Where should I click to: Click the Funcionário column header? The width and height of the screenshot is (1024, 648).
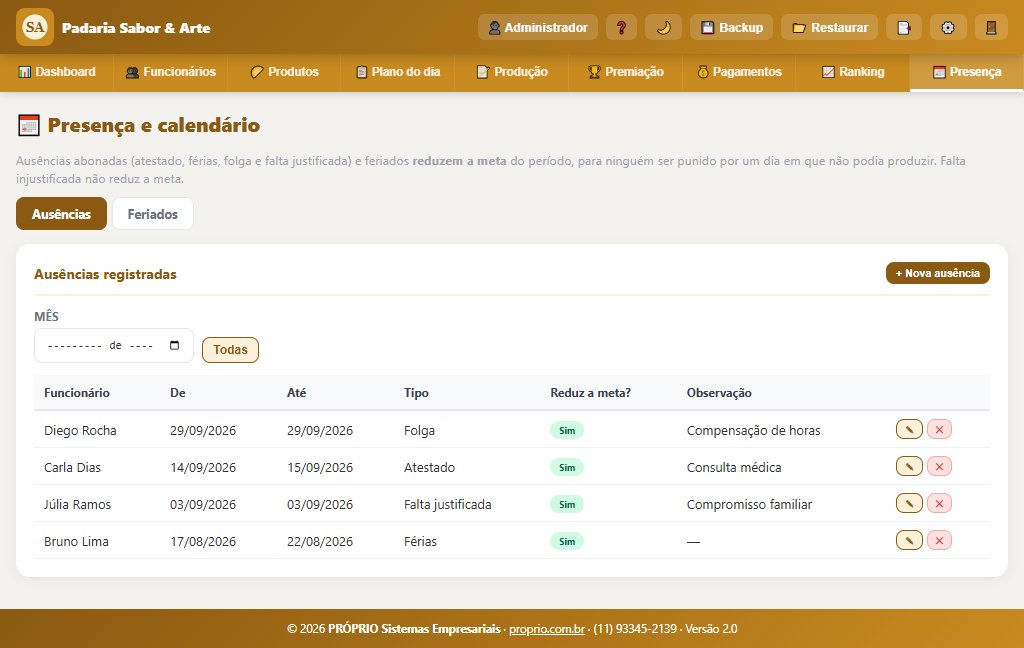pos(76,393)
